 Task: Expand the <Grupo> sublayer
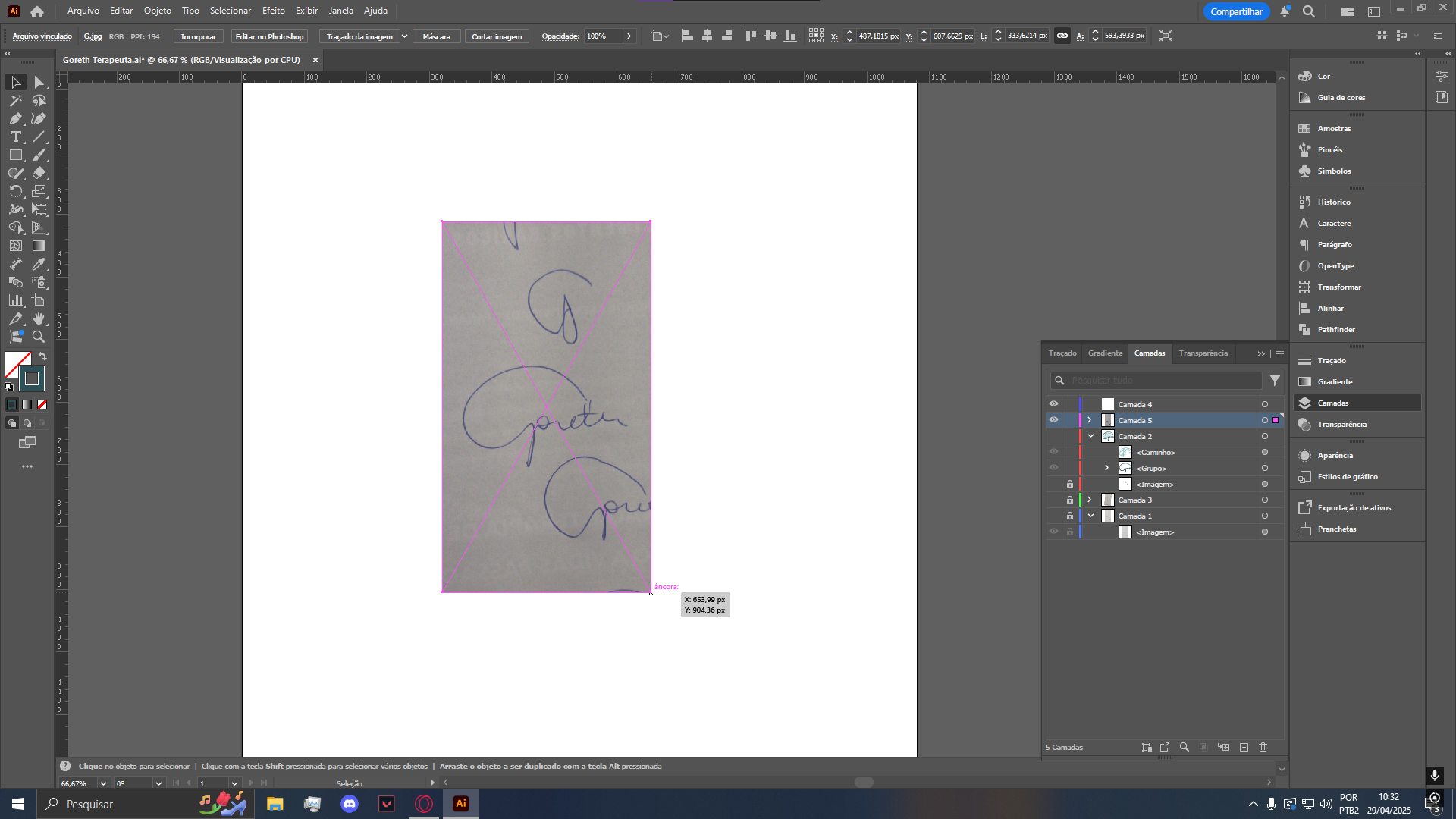[1106, 468]
